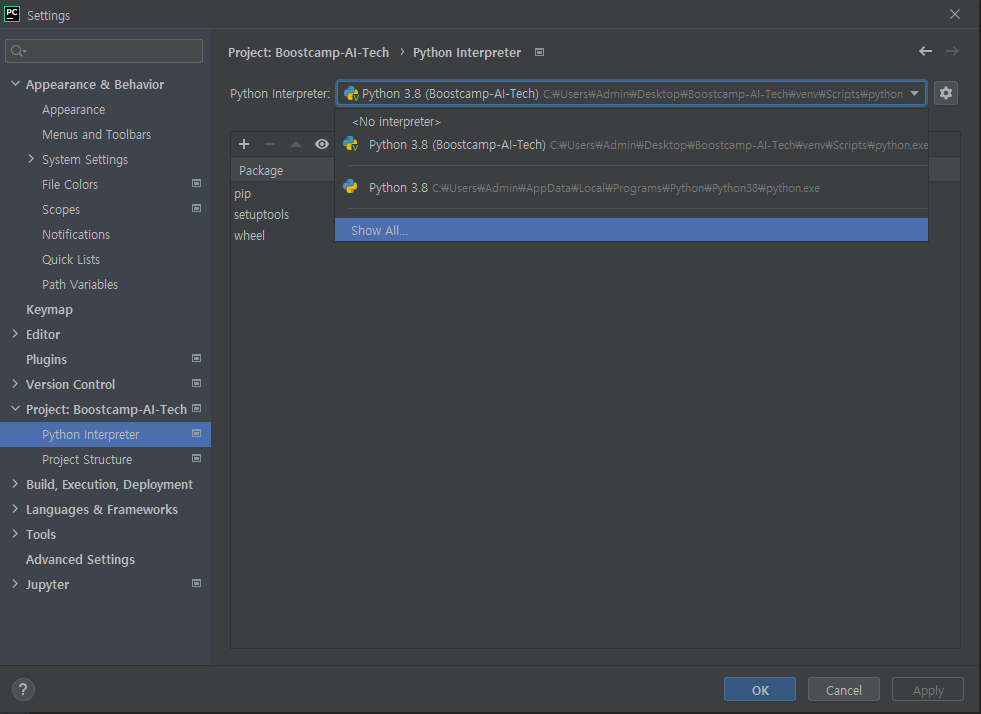Select the <No interpreter> option
Screen dimensions: 981x714
click(631, 121)
